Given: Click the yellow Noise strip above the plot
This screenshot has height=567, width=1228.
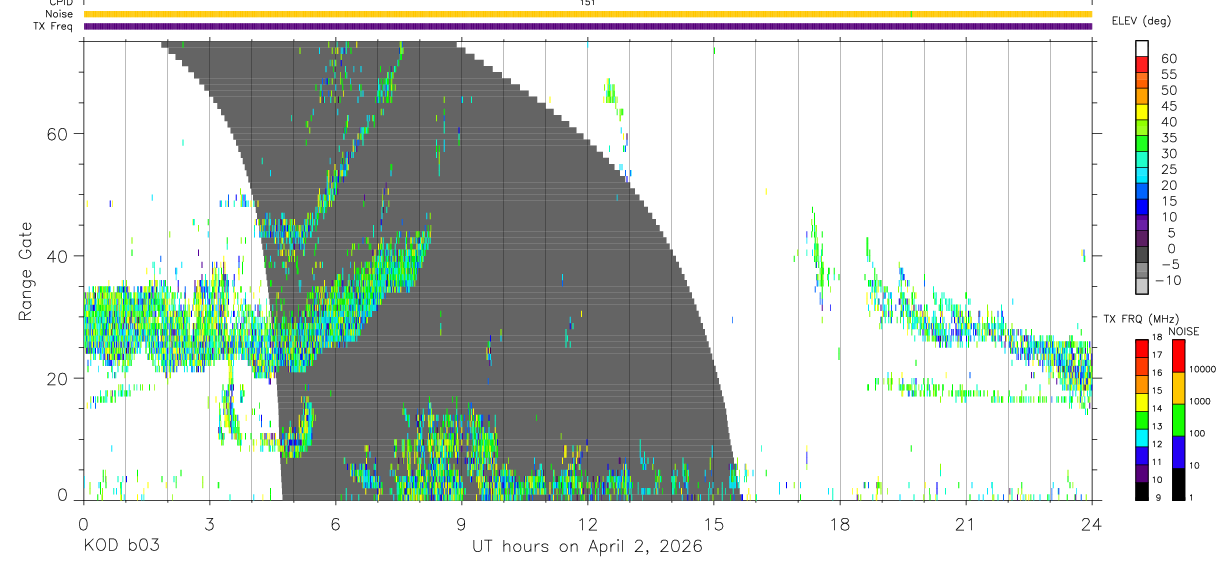Looking at the screenshot, I should pos(587,14).
